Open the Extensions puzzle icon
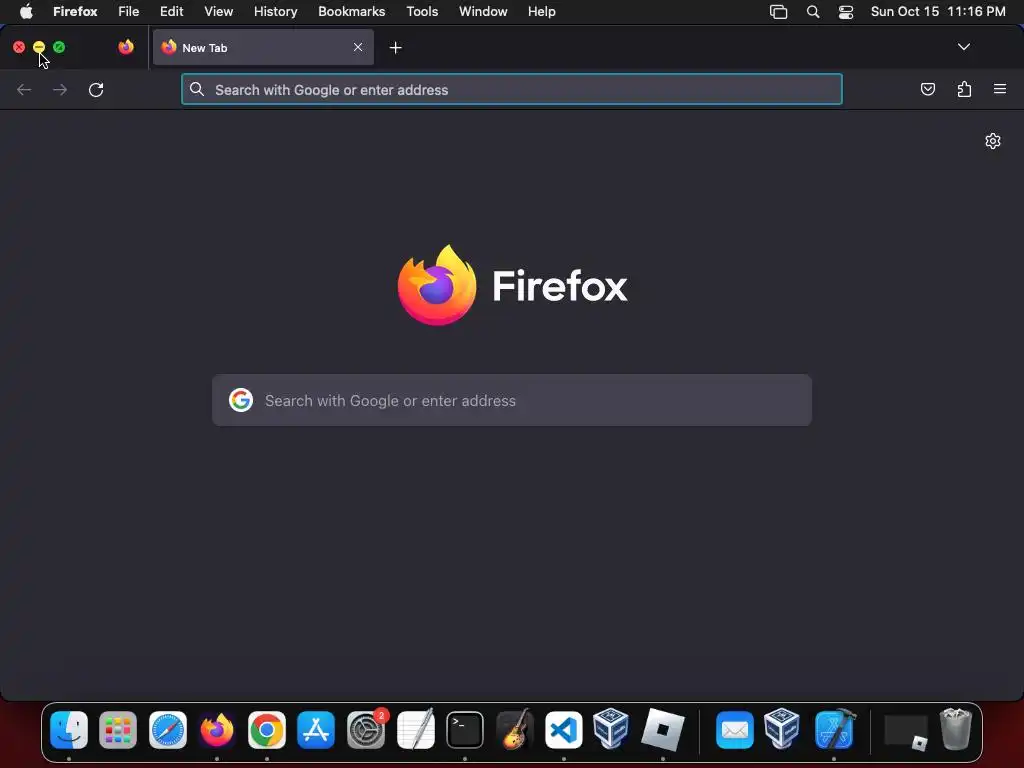Screen dimensions: 1024x768 tap(964, 89)
